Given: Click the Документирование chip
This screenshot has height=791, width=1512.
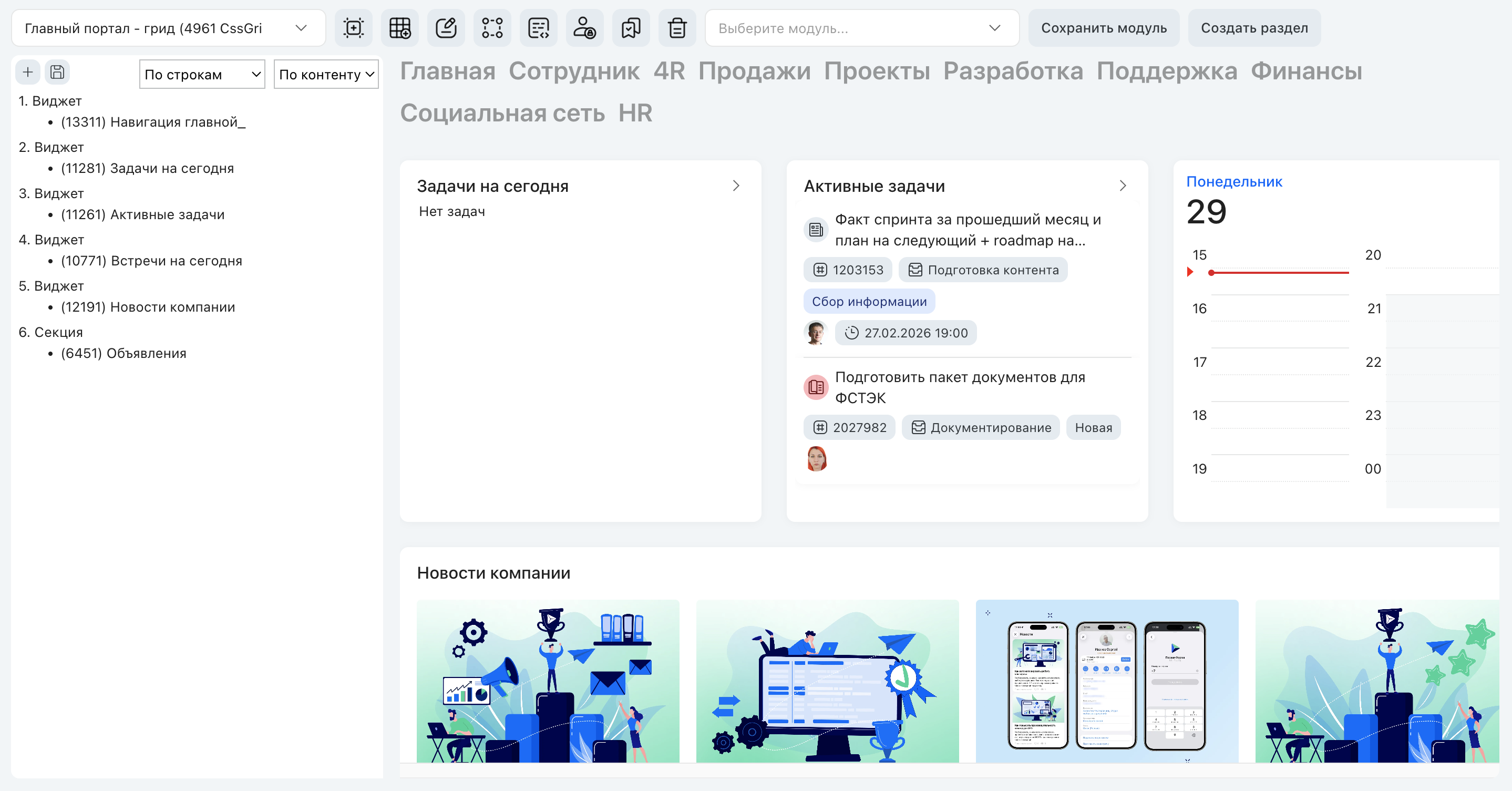Looking at the screenshot, I should pos(981,428).
